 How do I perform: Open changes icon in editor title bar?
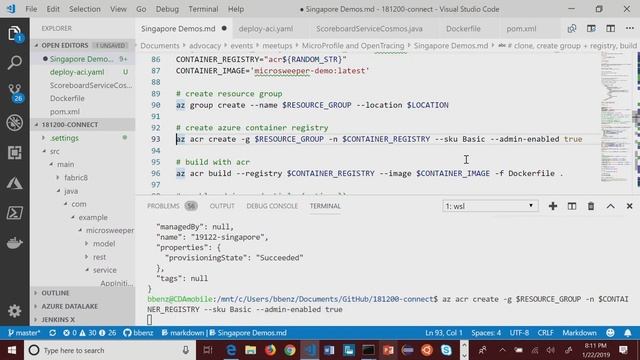coord(571,29)
